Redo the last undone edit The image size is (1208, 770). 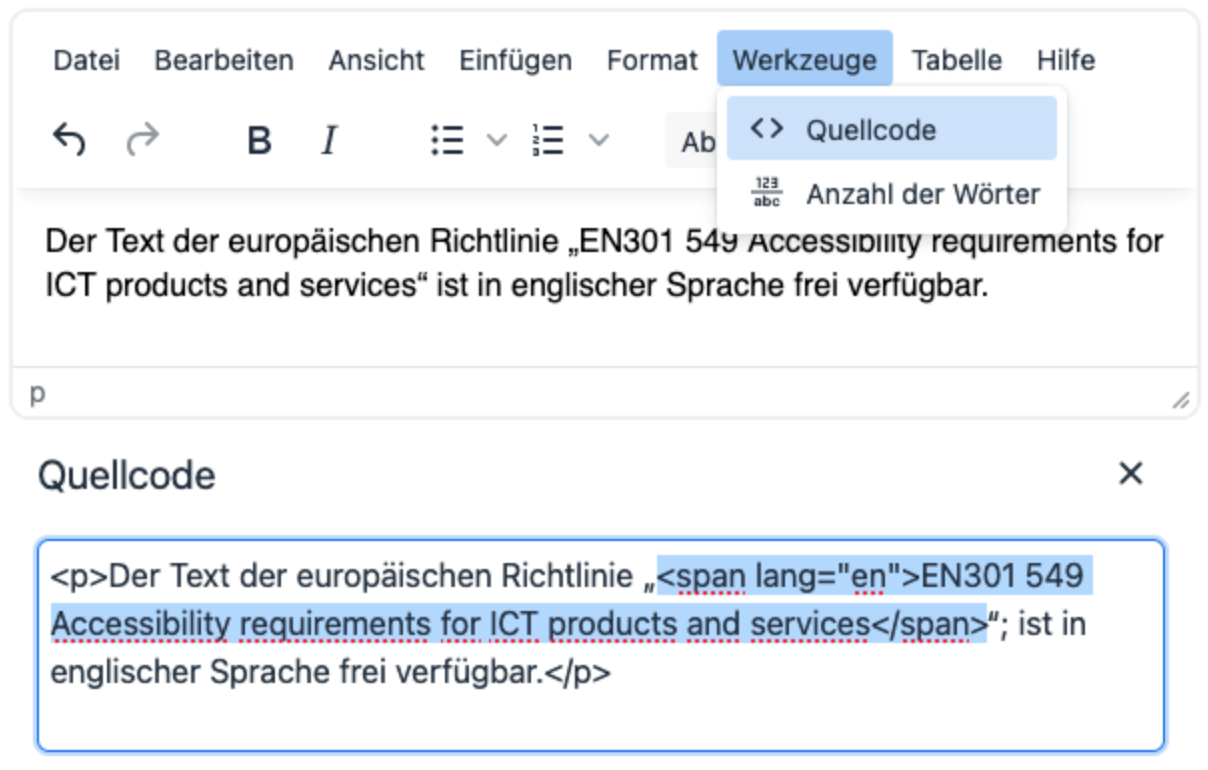(143, 141)
